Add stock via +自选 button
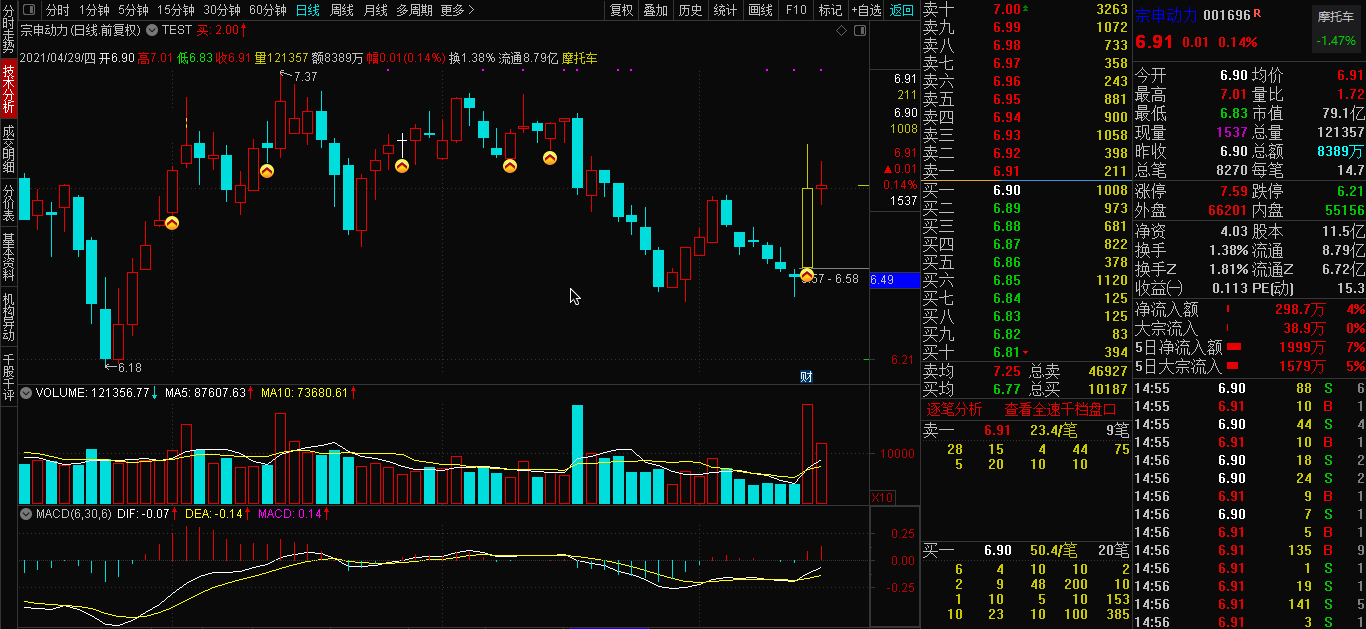Image resolution: width=1366 pixels, height=629 pixels. click(x=866, y=10)
